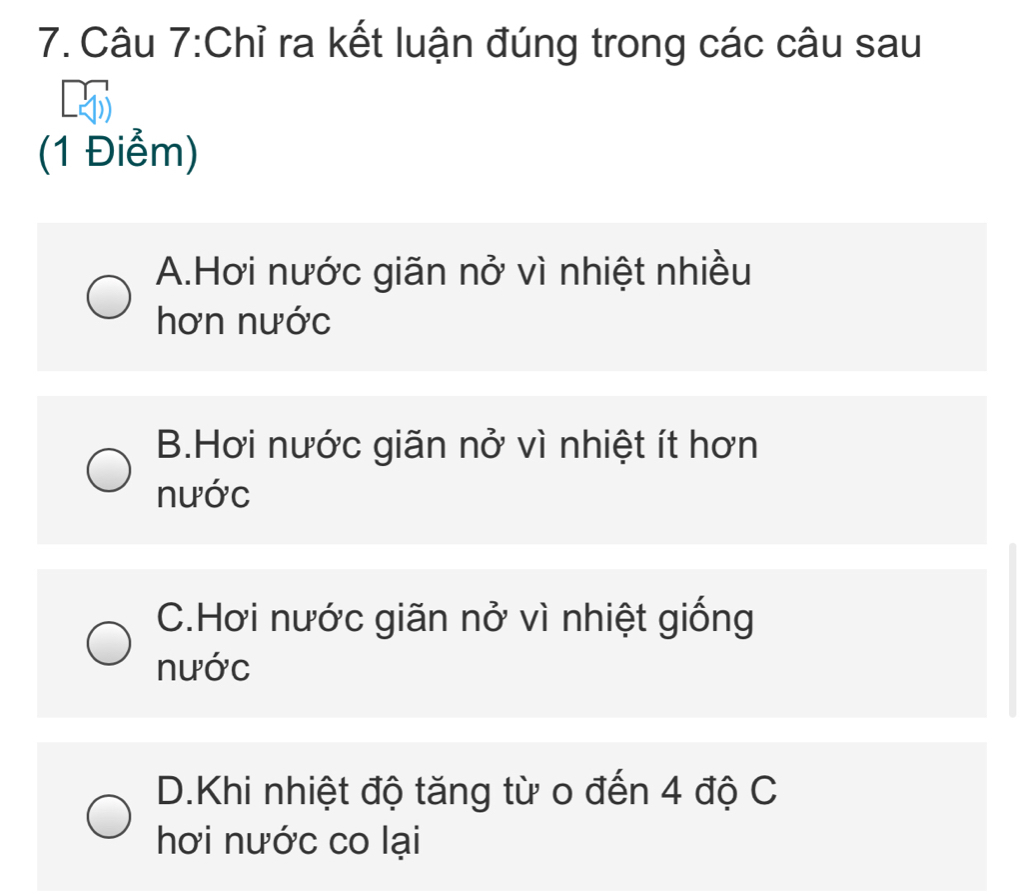The image size is (1024, 895).
Task: Select radio button for answer C
Action: click(x=109, y=643)
